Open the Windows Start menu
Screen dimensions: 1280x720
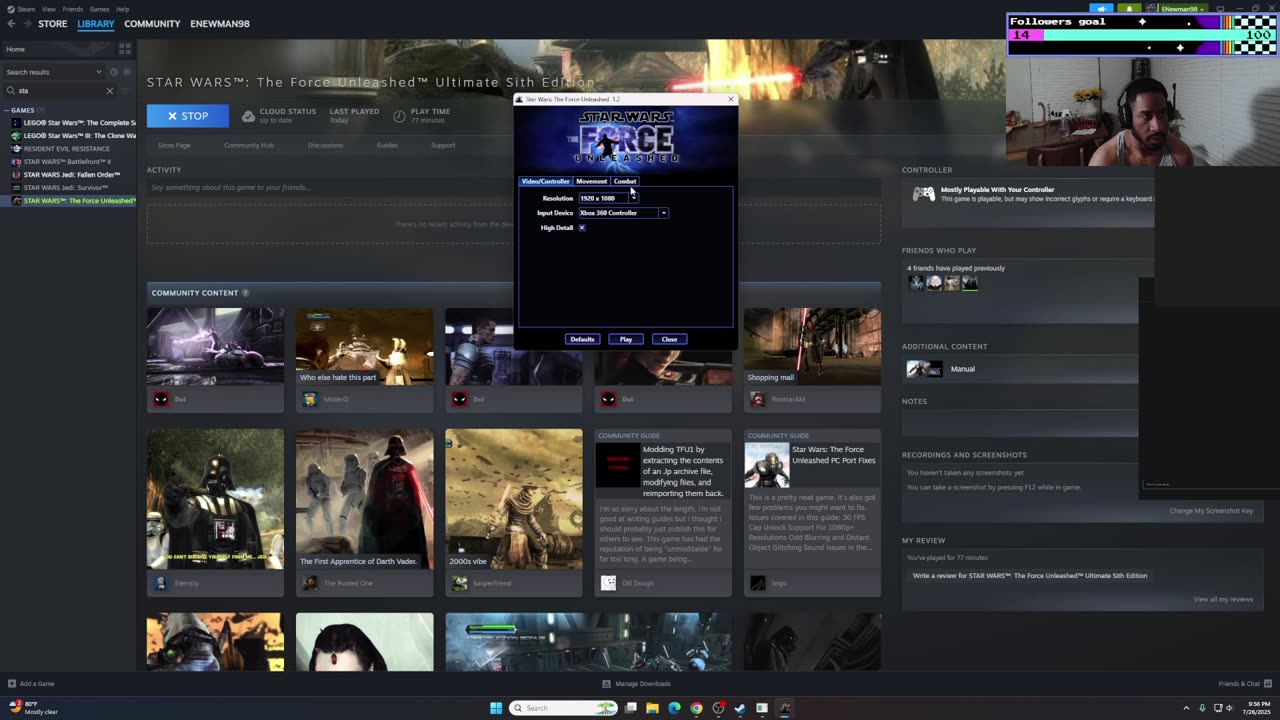496,708
